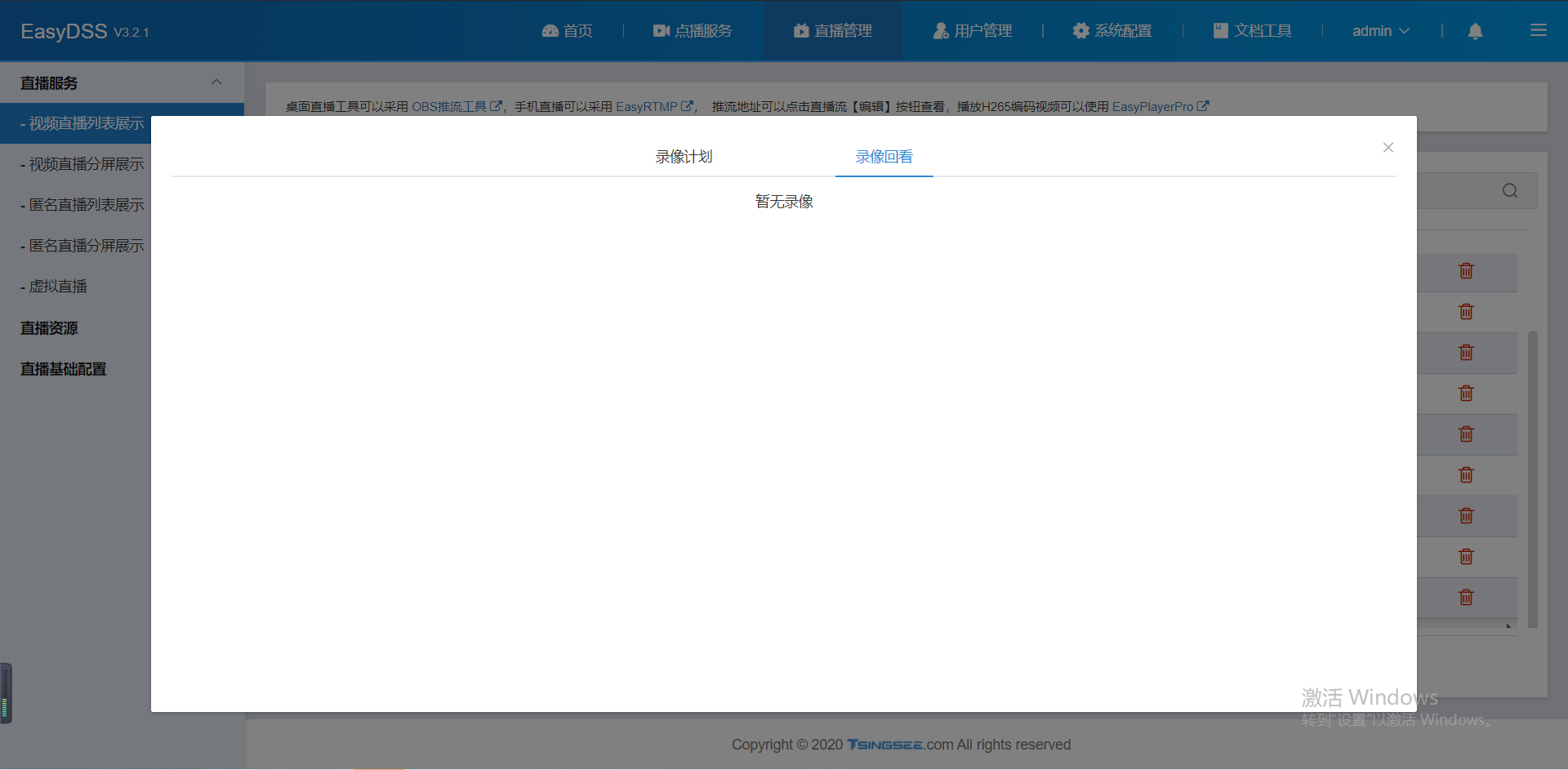Open the 点播服务 menu
This screenshot has width=1568, height=770.
click(692, 30)
